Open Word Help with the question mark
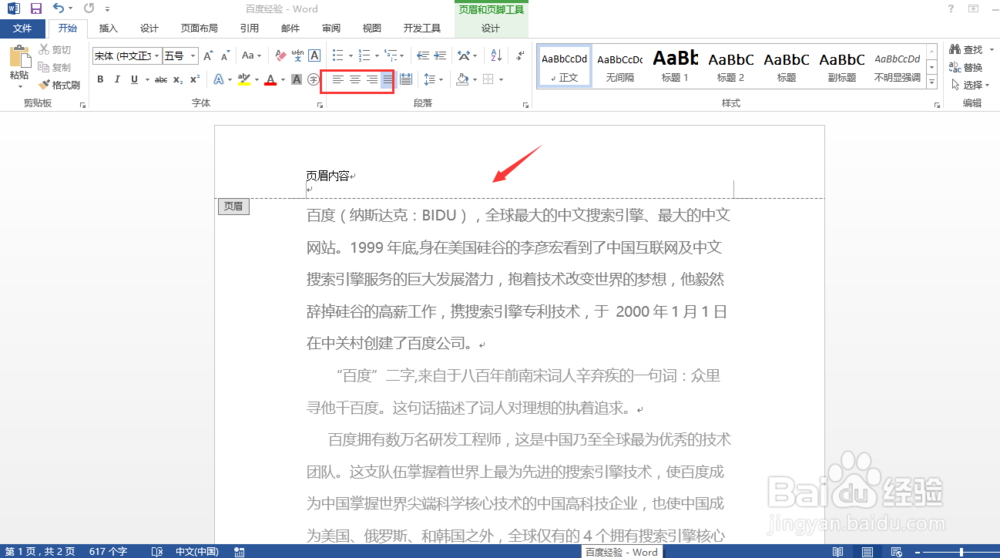 click(950, 9)
